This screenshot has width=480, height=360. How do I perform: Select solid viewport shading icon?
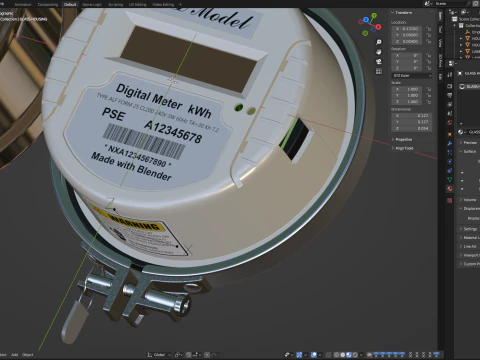(343, 355)
